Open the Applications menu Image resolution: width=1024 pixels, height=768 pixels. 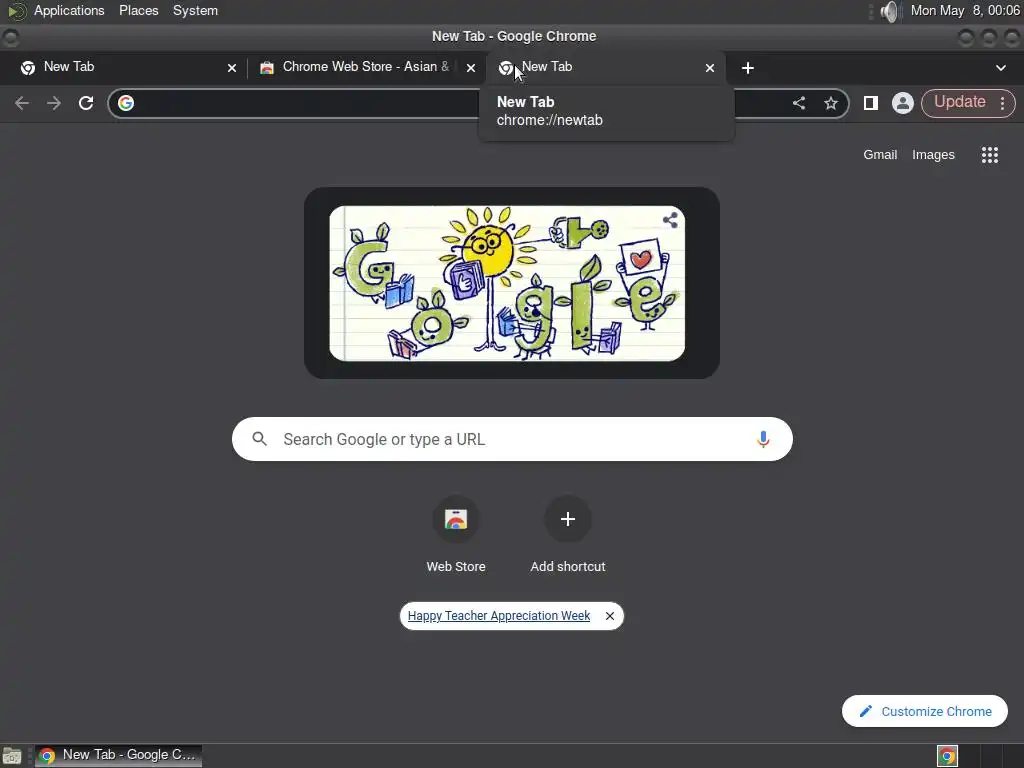pyautogui.click(x=69, y=10)
